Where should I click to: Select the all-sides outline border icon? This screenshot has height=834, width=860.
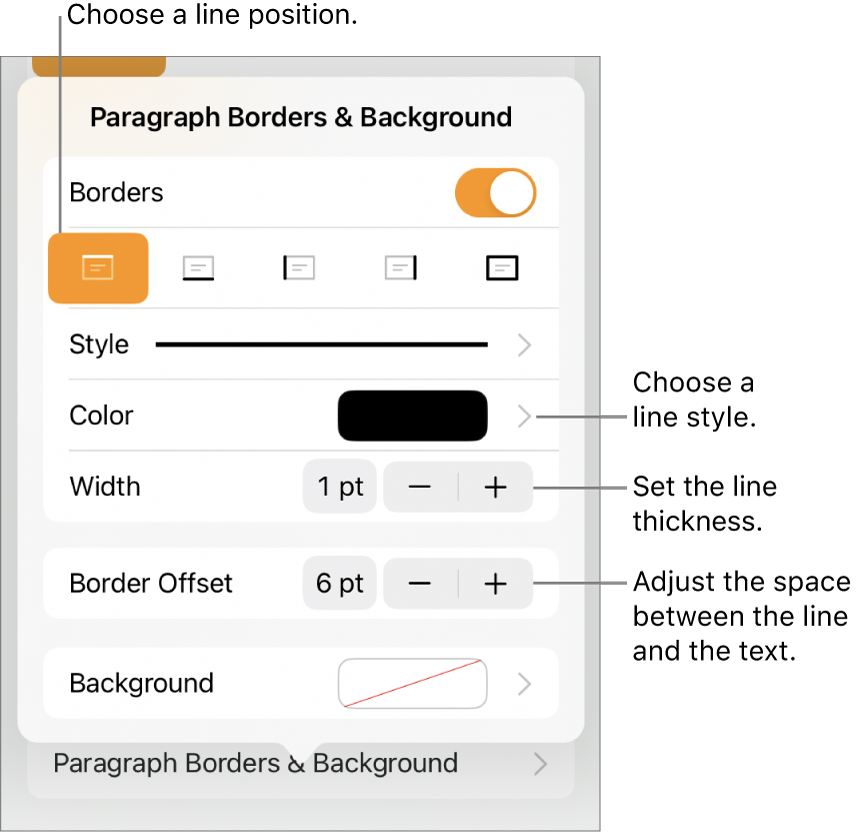502,268
